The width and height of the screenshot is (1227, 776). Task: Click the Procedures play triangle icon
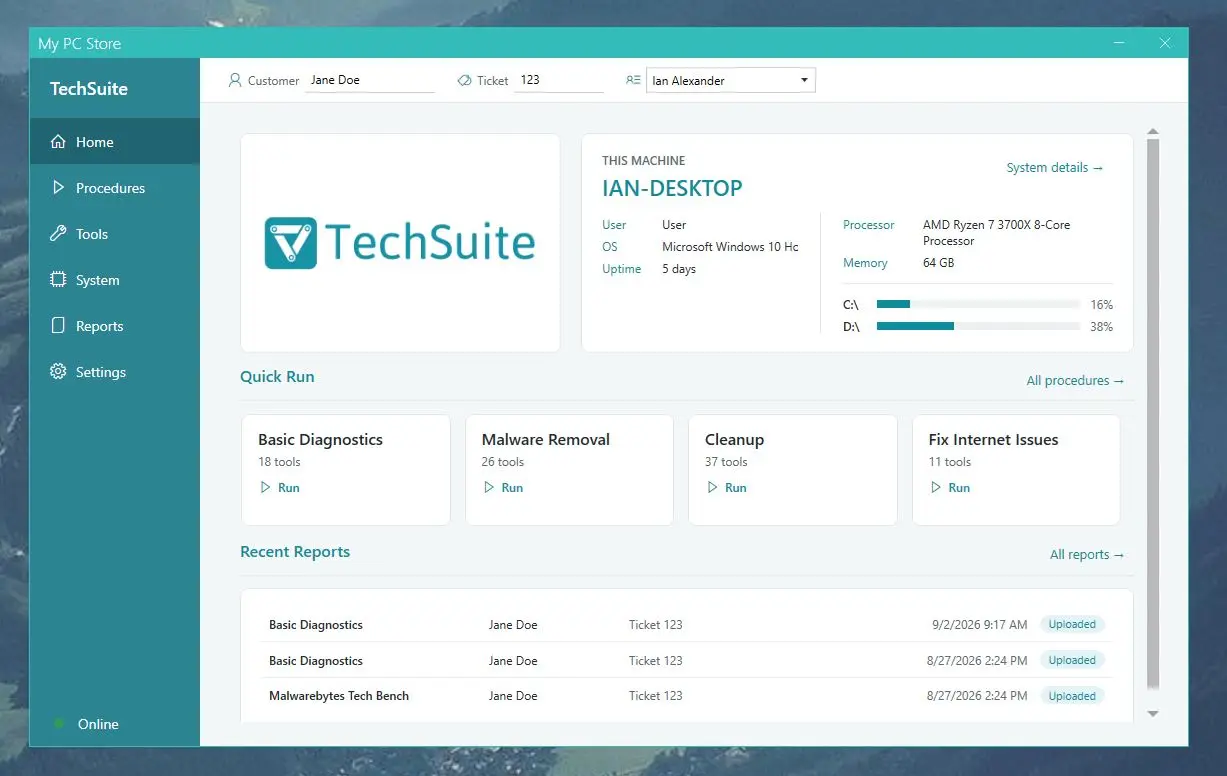point(58,188)
